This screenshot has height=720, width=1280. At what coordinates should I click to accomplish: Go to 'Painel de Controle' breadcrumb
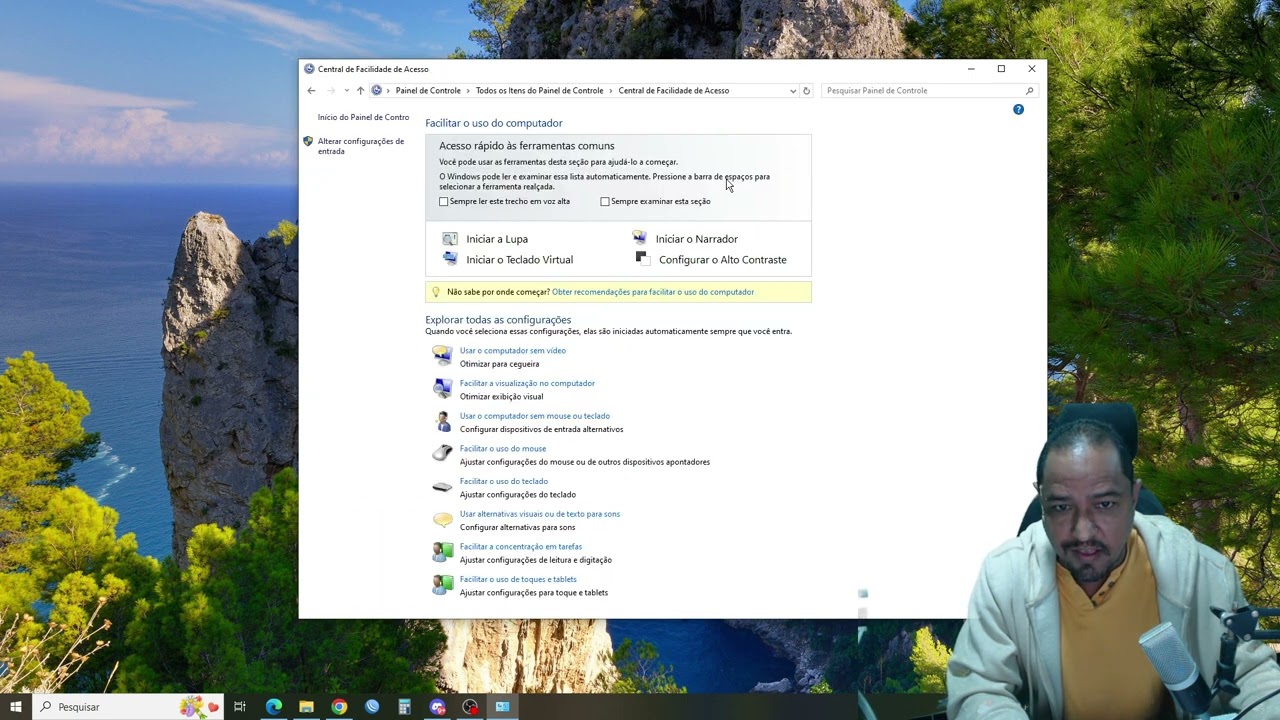[x=428, y=91]
